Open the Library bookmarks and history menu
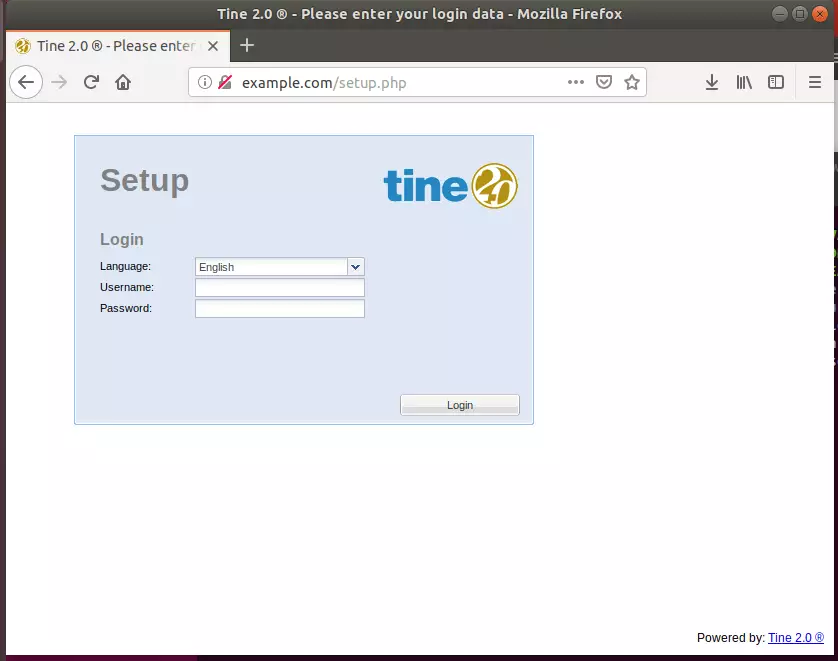Screen dimensions: 838x661 [x=744, y=82]
